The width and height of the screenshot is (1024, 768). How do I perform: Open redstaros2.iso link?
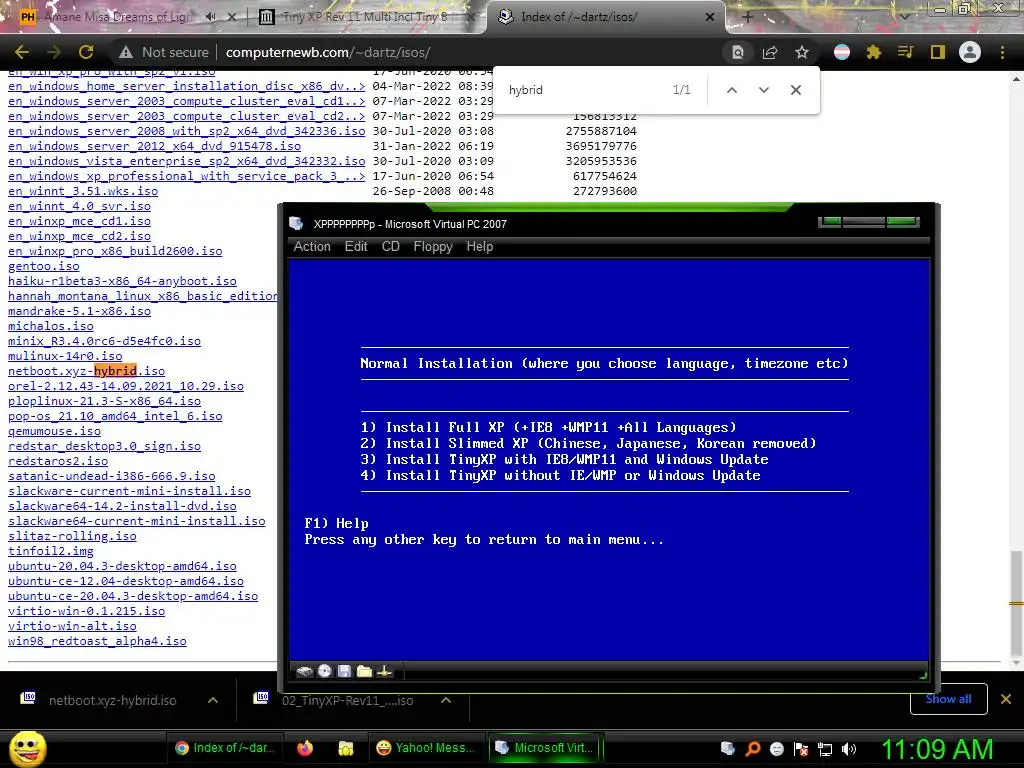pos(58,461)
